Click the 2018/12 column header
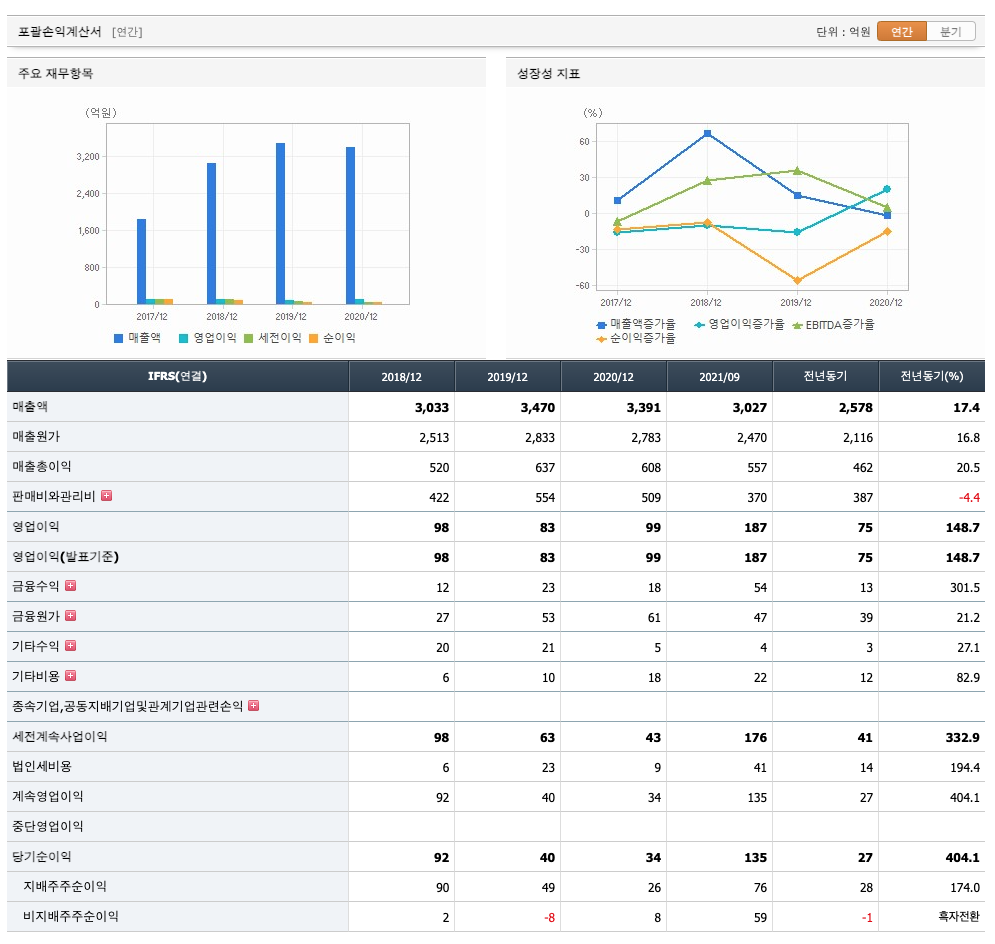The height and width of the screenshot is (944, 995). tap(402, 377)
